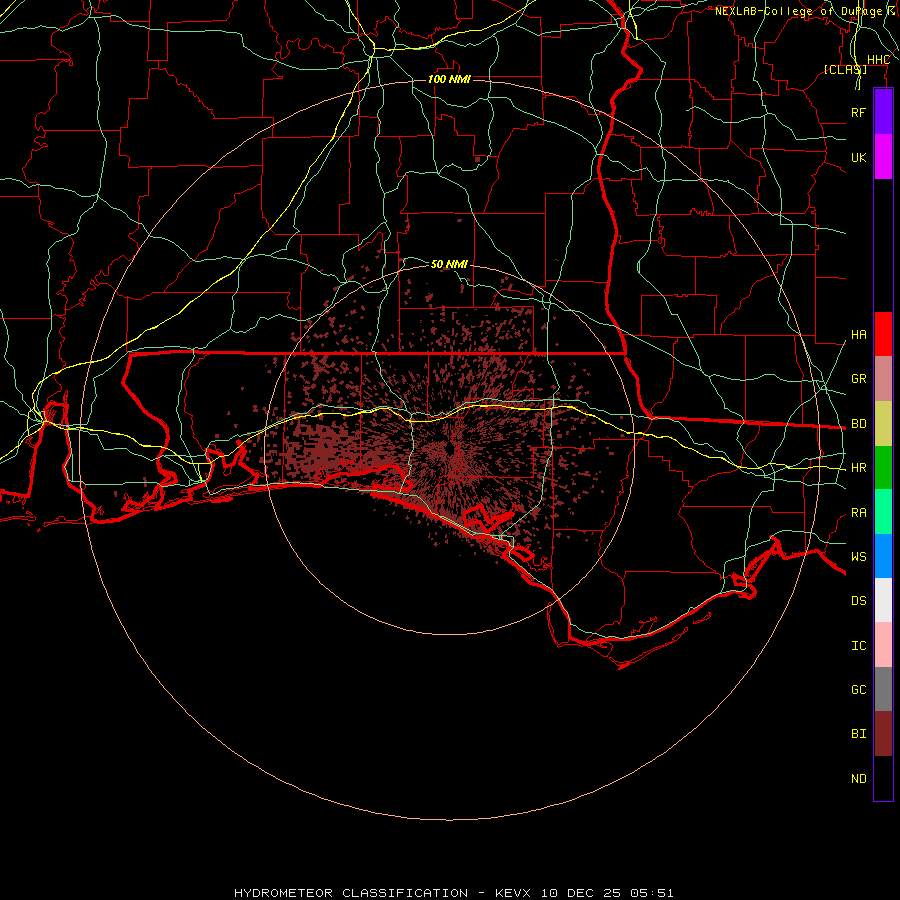Click the GC gray legend swatch
The image size is (900, 900).
pos(883,689)
